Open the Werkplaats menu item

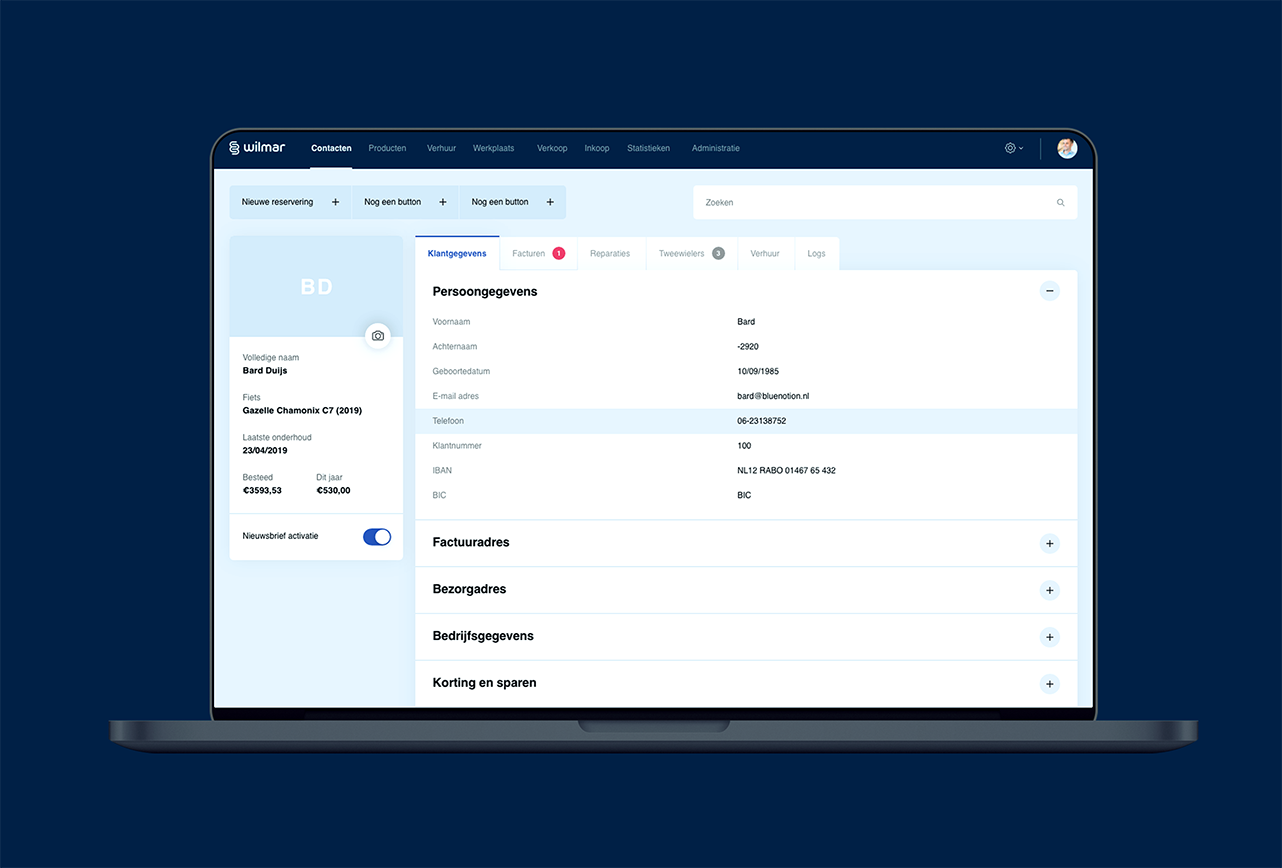(494, 148)
